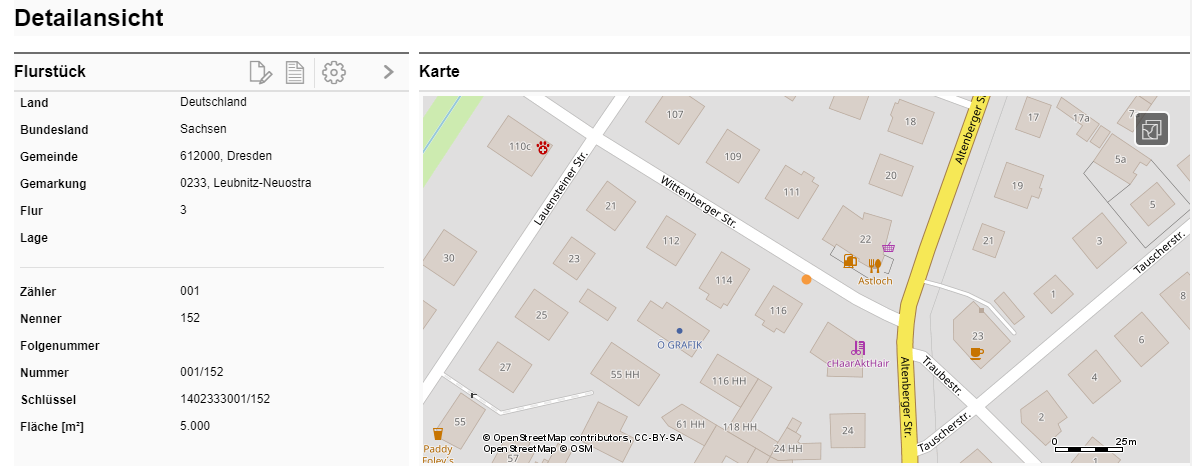Screen dimensions: 1192x466
Task: Click the shopping basket icon by building 22
Action: pyautogui.click(x=888, y=247)
